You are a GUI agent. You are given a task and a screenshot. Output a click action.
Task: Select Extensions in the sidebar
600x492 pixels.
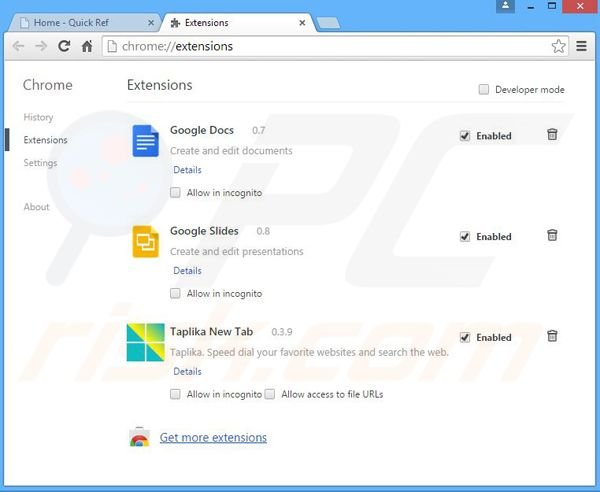point(46,140)
